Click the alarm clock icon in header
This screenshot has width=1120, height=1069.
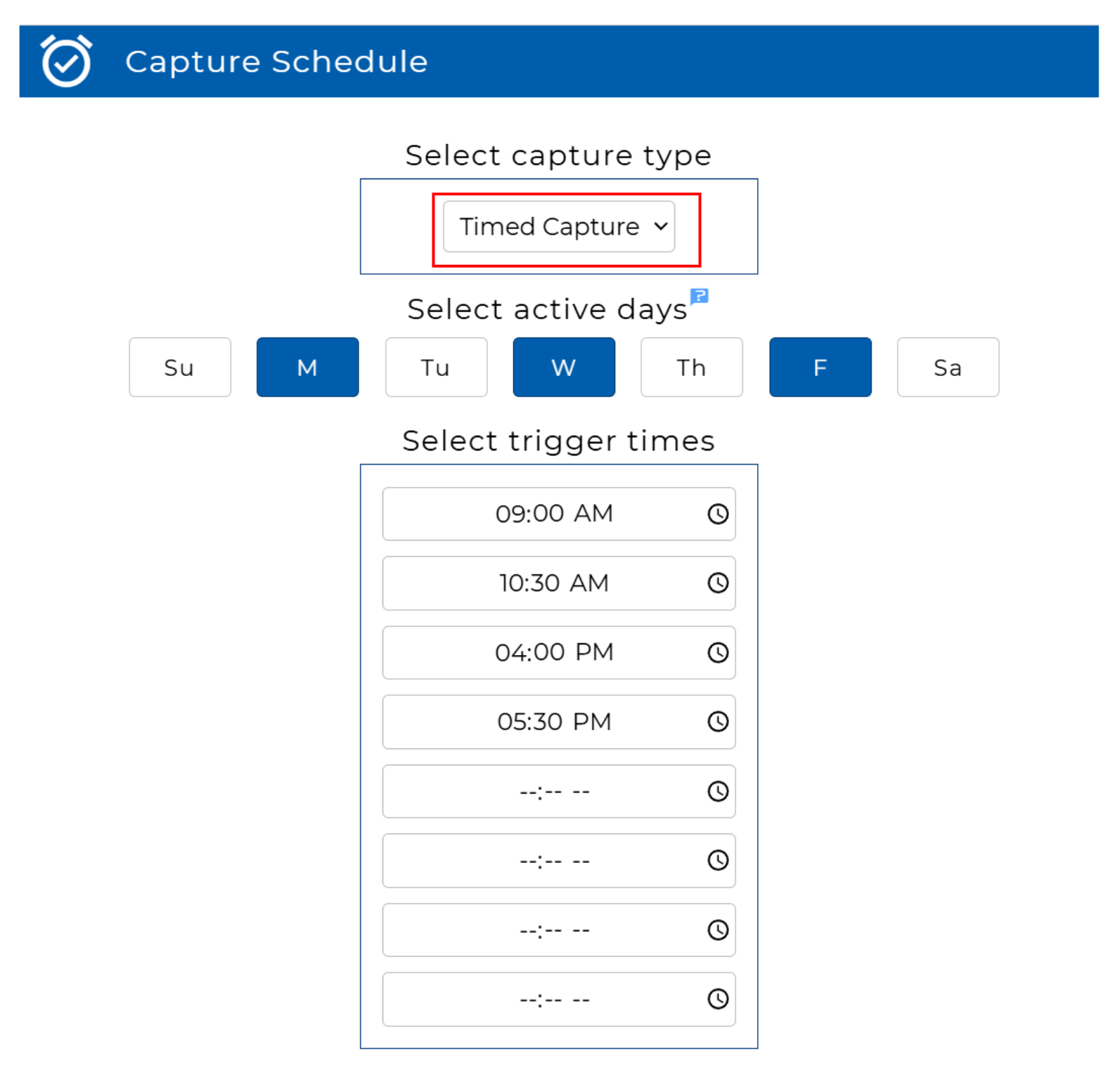(x=66, y=61)
